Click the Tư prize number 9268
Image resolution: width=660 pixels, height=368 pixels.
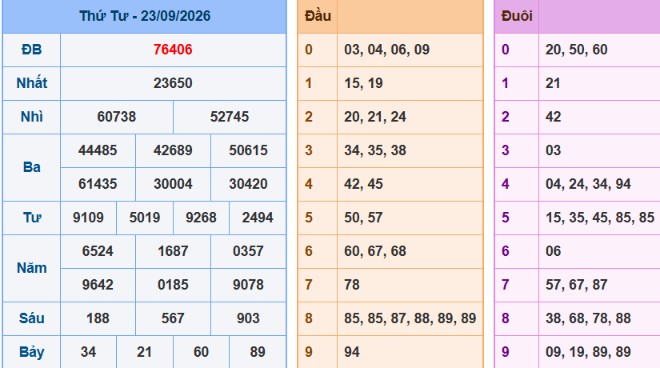pos(201,218)
